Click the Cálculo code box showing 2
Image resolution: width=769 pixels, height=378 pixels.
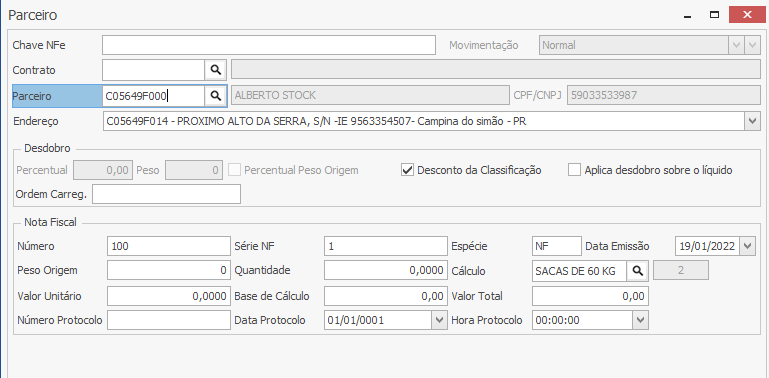(680, 270)
